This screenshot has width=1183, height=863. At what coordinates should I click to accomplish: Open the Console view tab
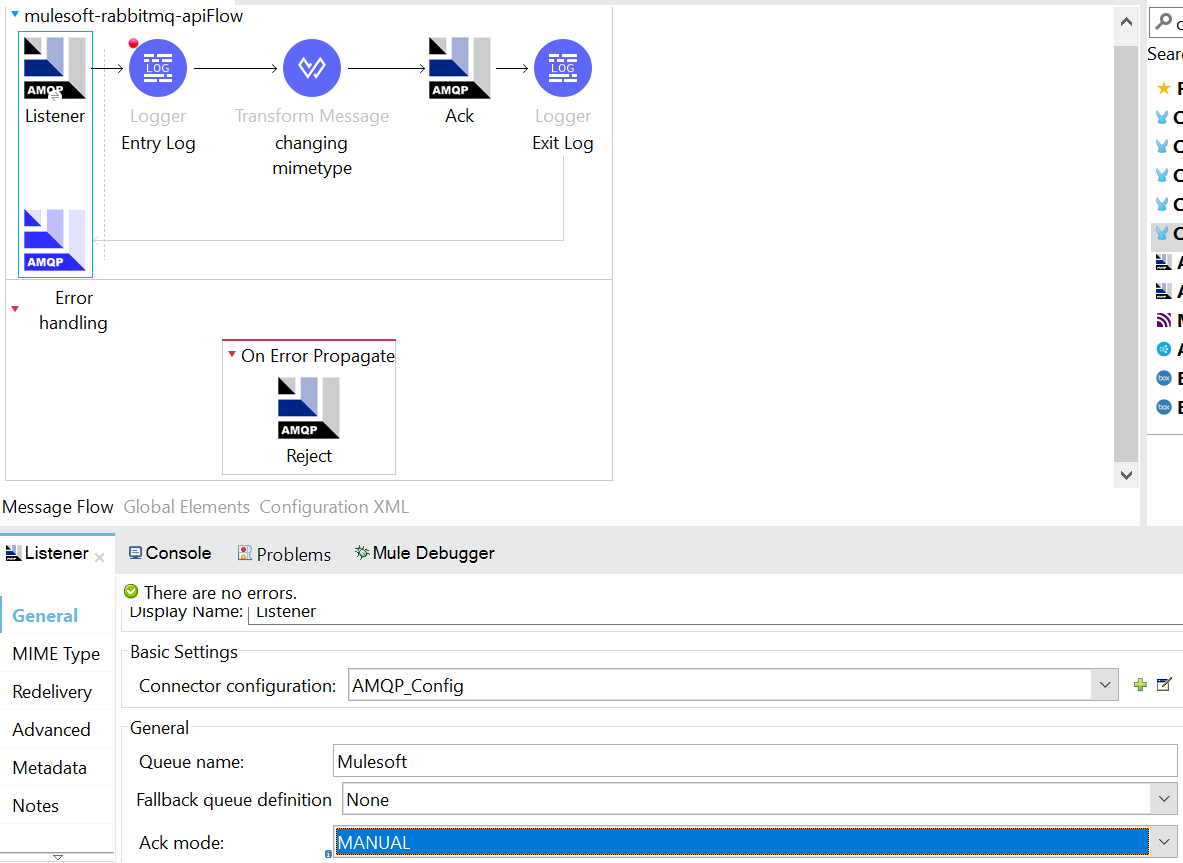170,553
